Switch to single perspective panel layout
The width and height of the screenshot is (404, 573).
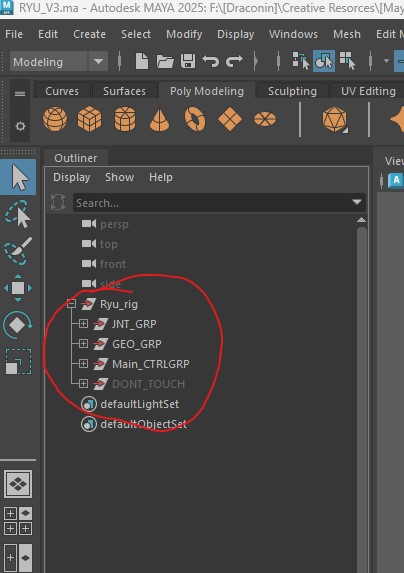[x=18, y=484]
